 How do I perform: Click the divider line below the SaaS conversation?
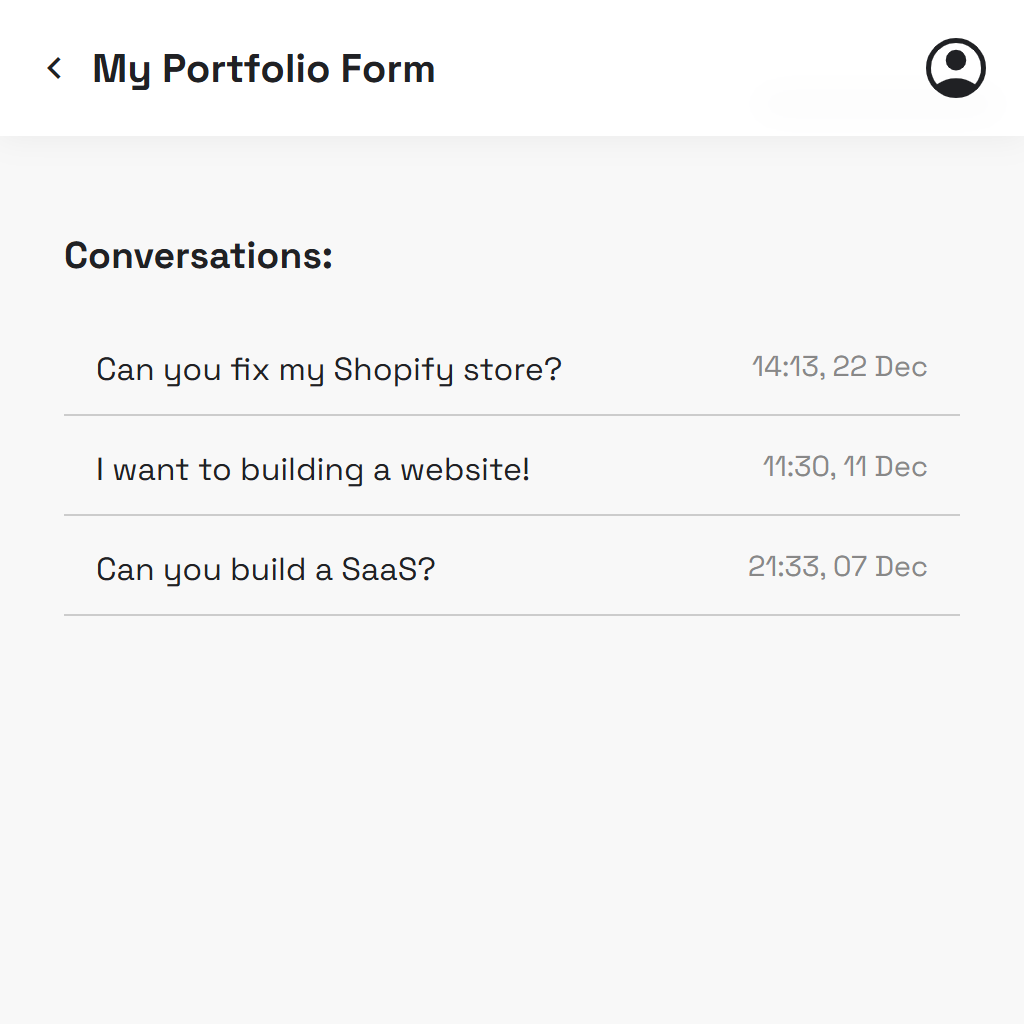coord(511,615)
